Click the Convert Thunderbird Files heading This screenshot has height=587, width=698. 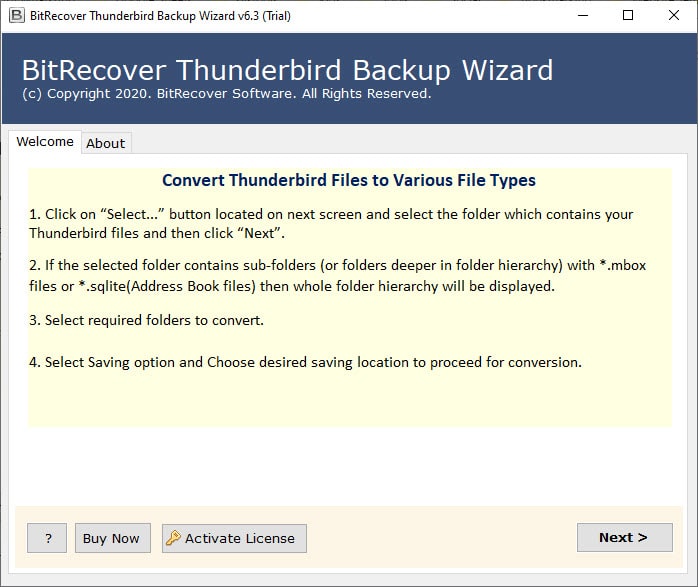coord(349,180)
